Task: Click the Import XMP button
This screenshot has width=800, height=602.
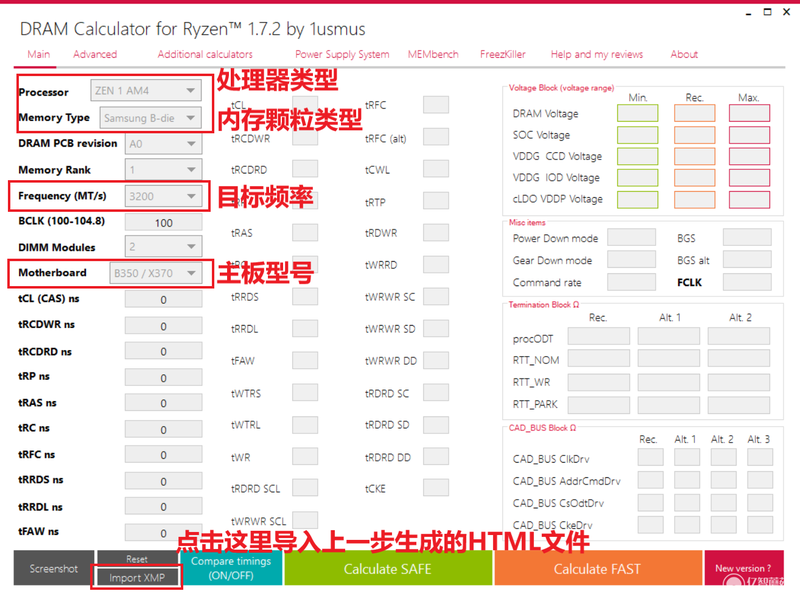Action: 137,578
